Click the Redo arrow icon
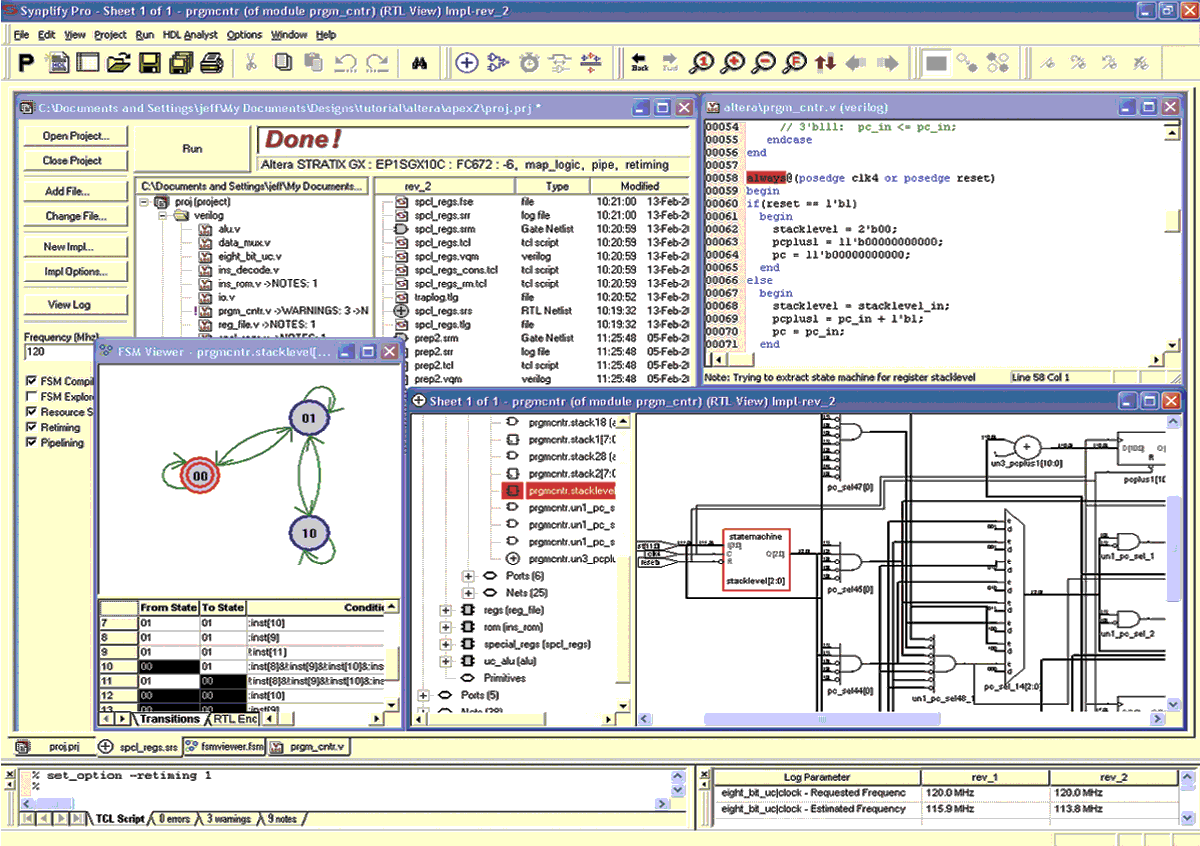The width and height of the screenshot is (1200, 846). [x=377, y=63]
